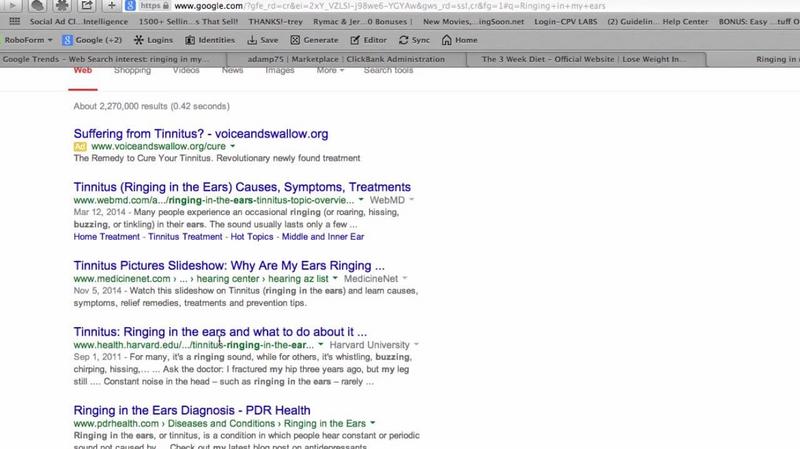Open Search tools
This screenshot has width=800, height=449.
(x=388, y=70)
